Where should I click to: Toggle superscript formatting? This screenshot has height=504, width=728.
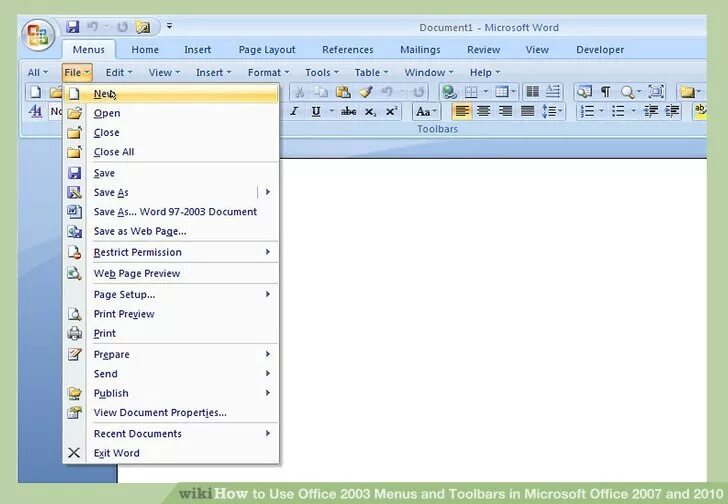(391, 111)
